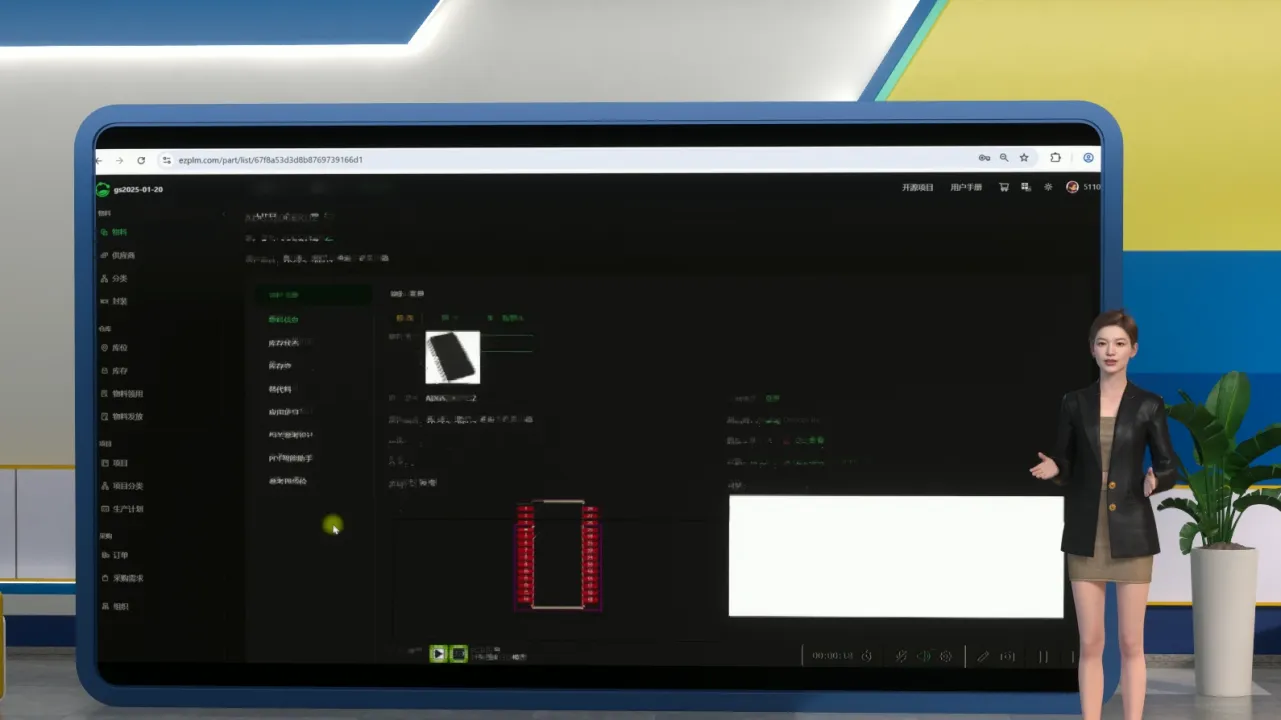The height and width of the screenshot is (720, 1281).
Task: Go to 供应商 in sidebar
Action: [x=122, y=255]
